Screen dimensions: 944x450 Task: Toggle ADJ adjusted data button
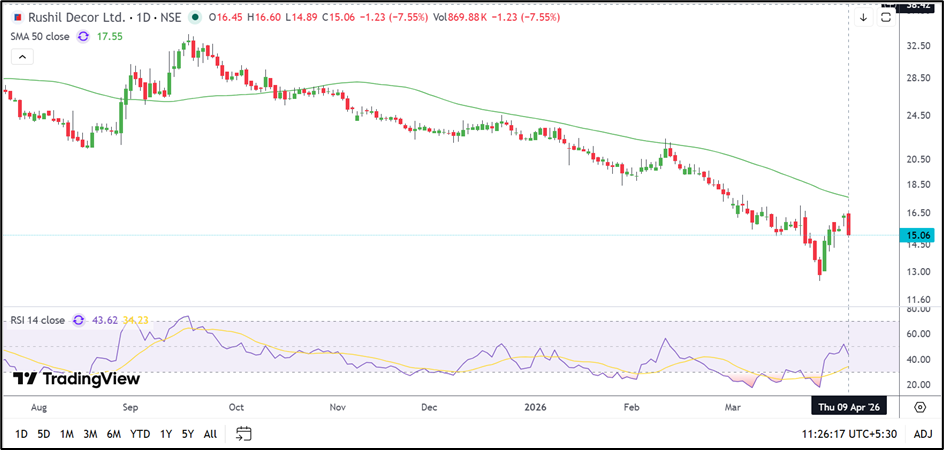point(922,433)
